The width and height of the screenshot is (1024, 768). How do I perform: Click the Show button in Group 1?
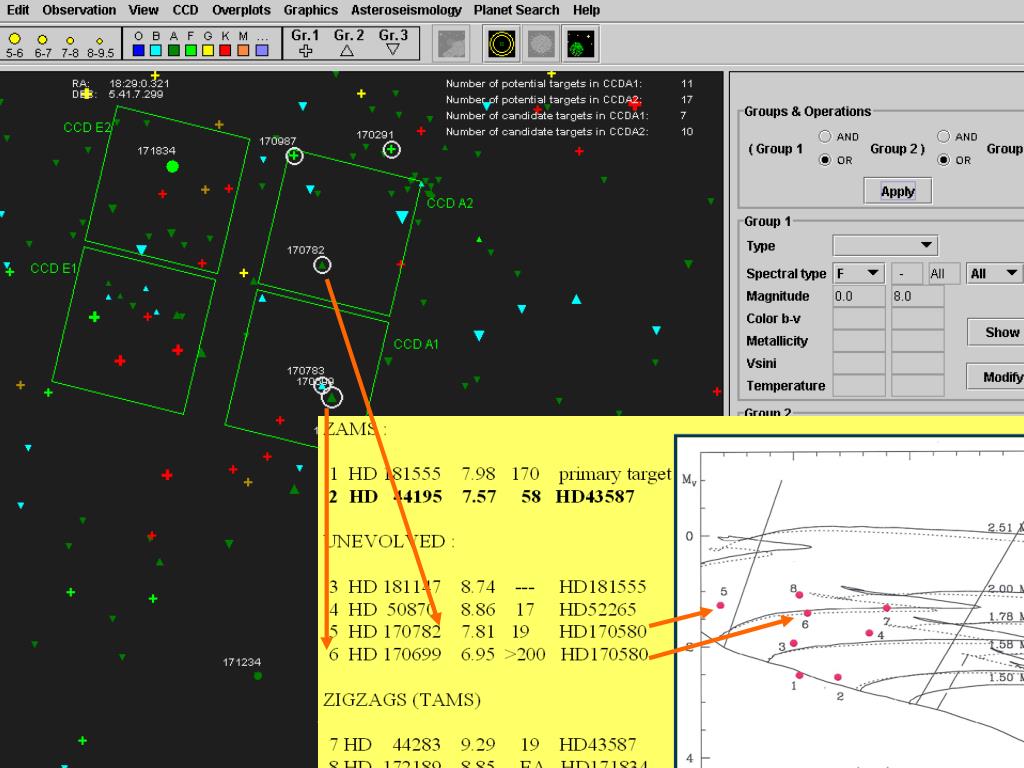(x=996, y=332)
